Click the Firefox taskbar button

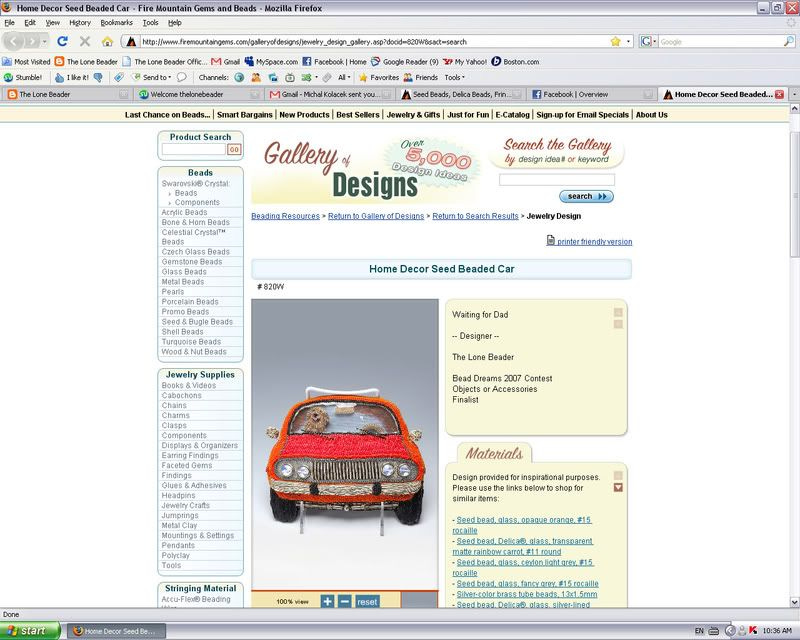coord(117,631)
